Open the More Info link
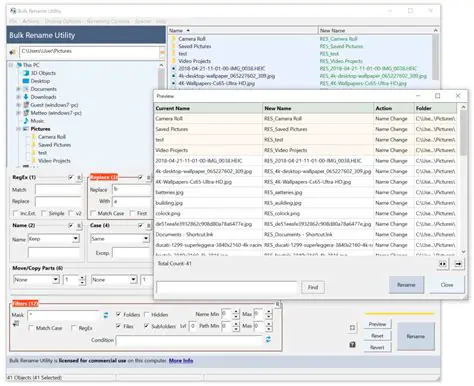The height and width of the screenshot is (386, 474). (181, 361)
